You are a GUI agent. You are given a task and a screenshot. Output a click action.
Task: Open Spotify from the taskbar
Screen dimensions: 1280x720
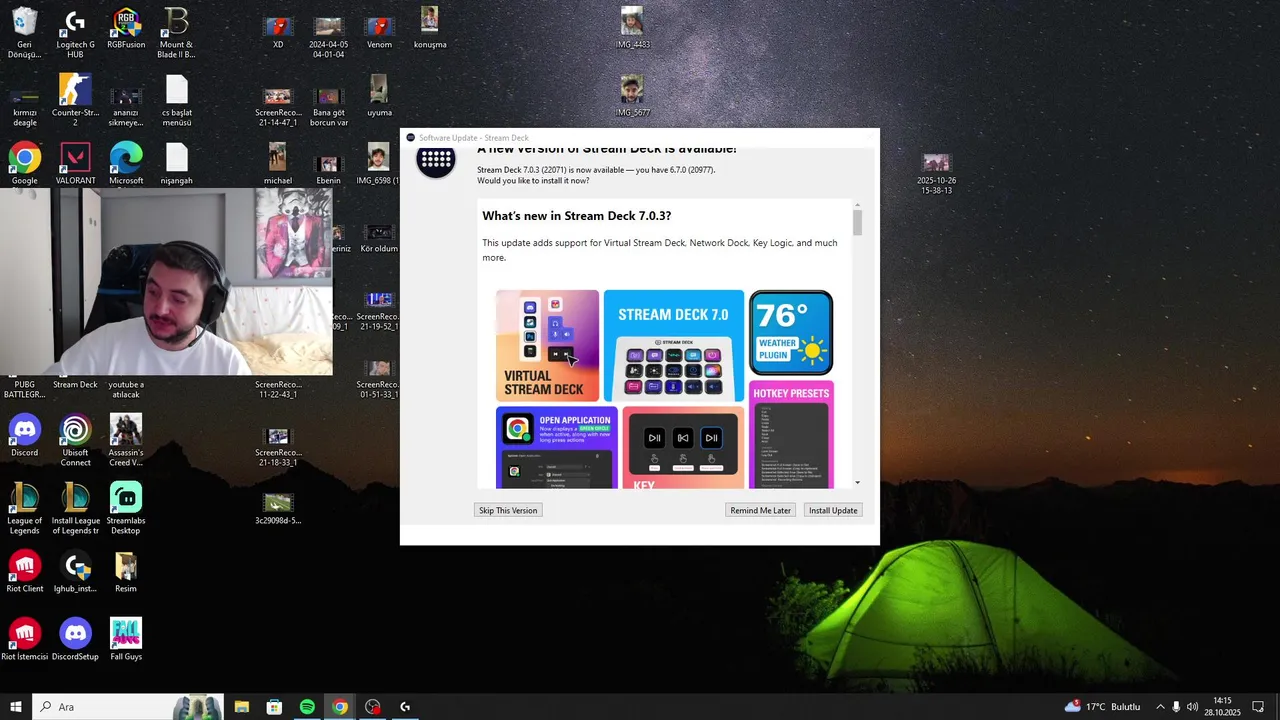tap(307, 707)
